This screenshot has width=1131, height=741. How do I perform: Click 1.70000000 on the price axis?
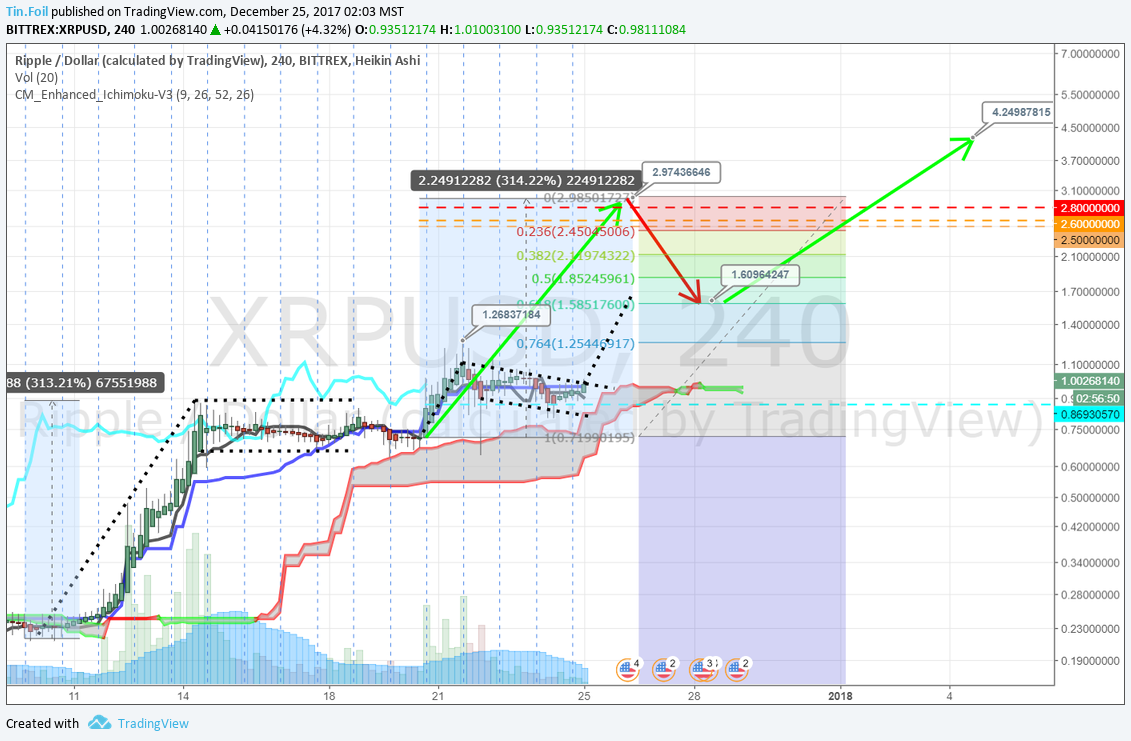[x=1089, y=292]
